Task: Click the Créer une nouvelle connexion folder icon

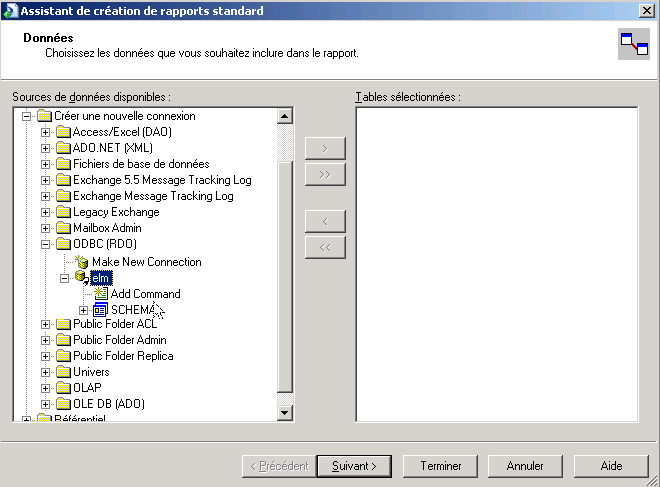Action: point(44,116)
